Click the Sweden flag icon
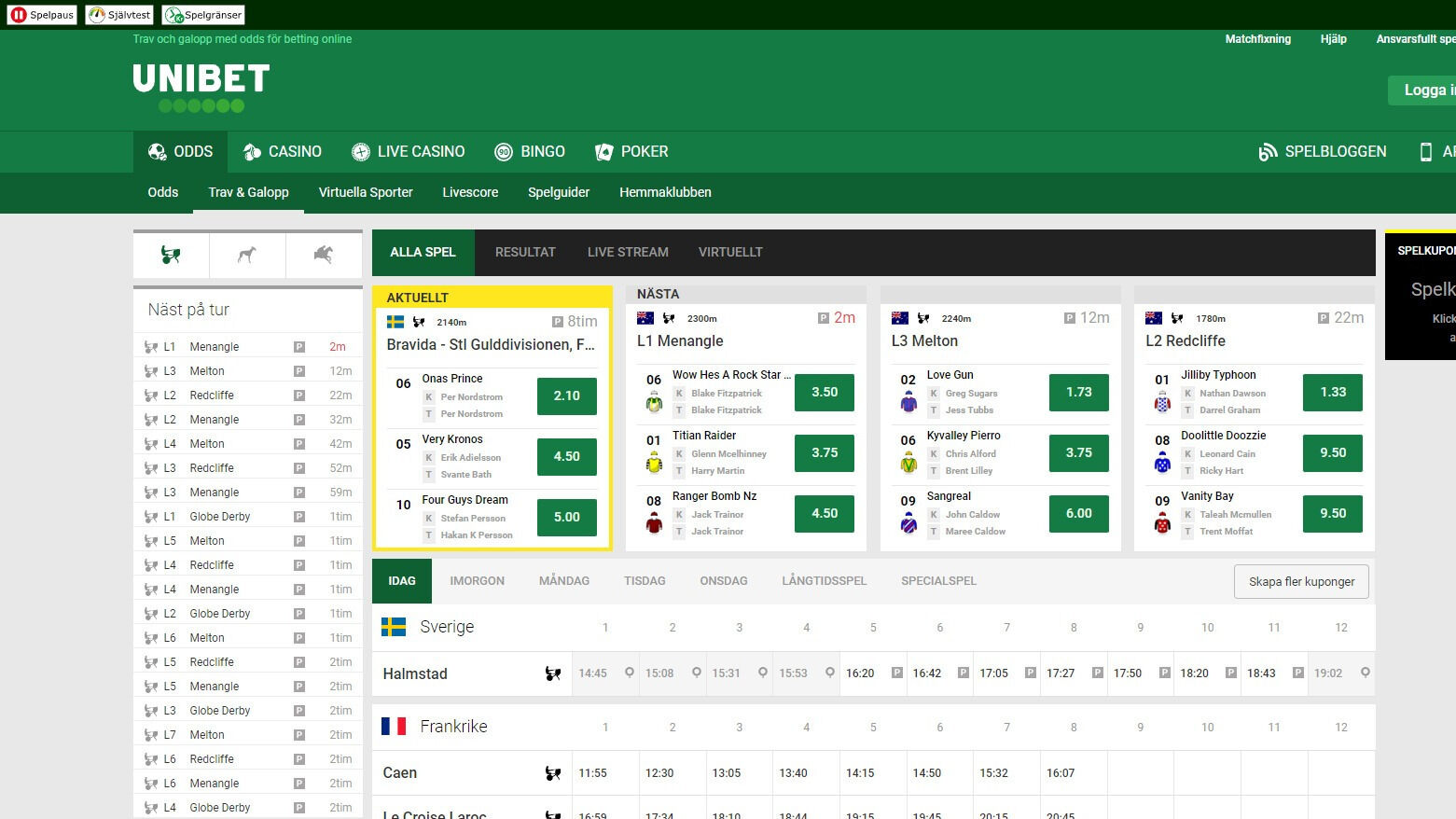1456x819 pixels. tap(394, 627)
